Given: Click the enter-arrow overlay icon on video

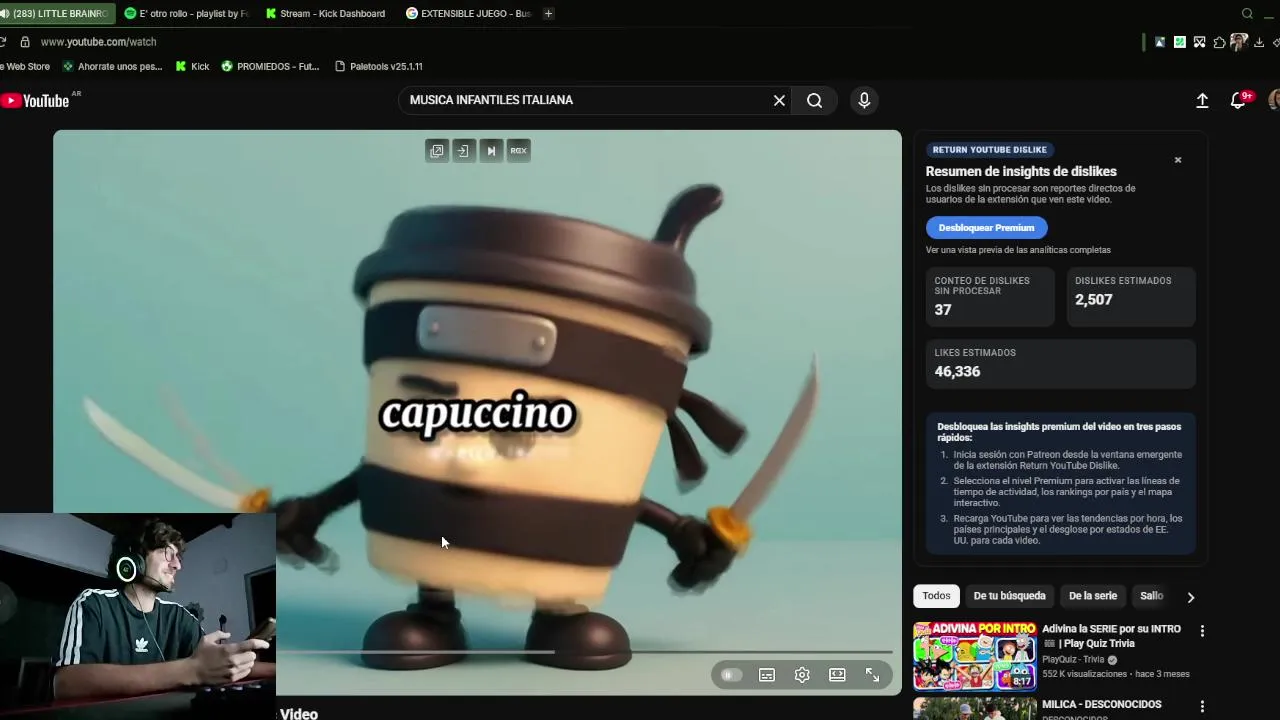Looking at the screenshot, I should coord(463,151).
